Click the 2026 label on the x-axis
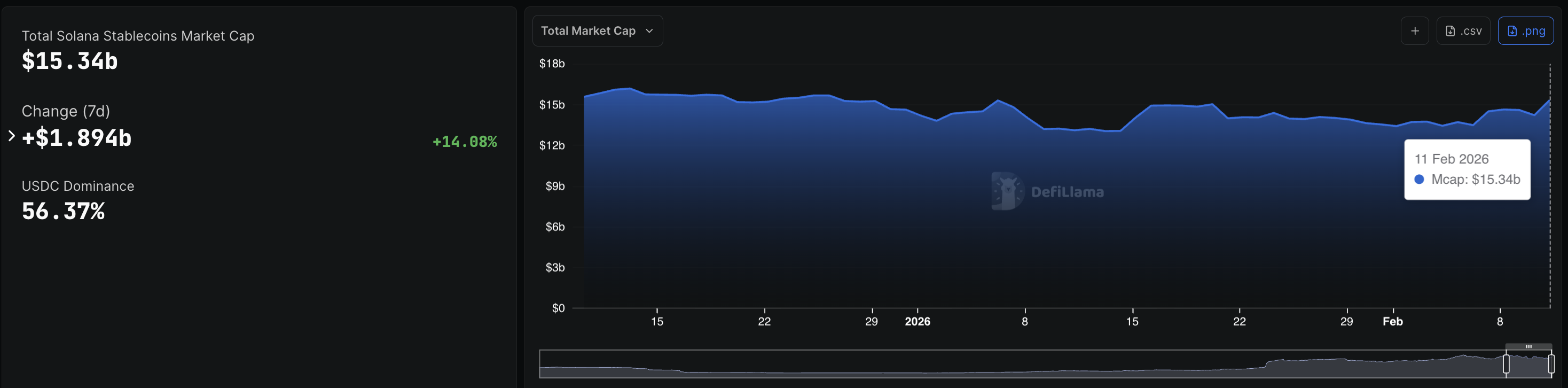This screenshot has width=1568, height=388. 916,321
